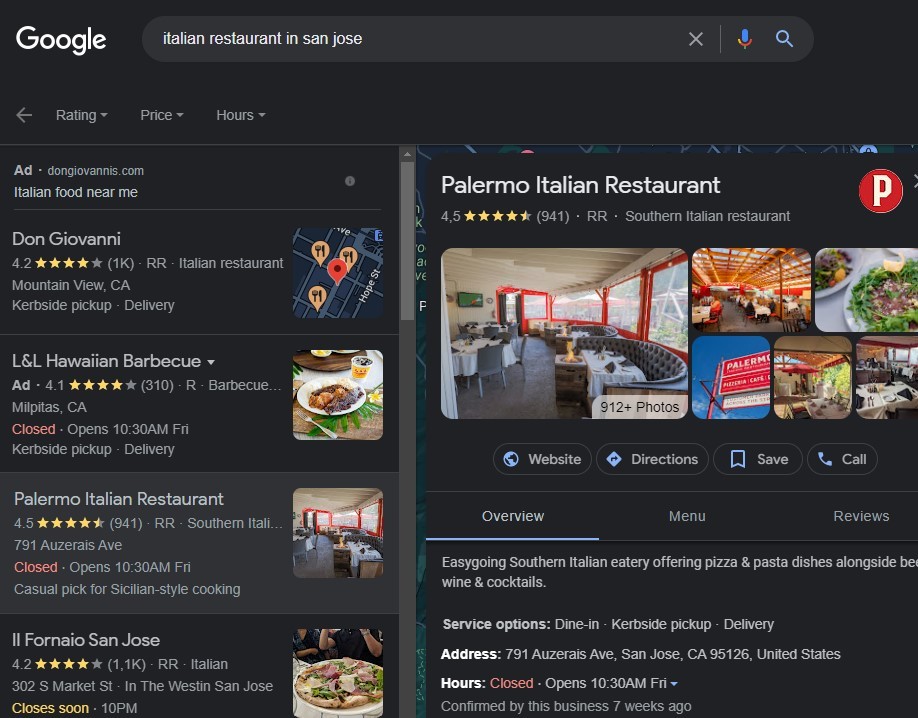Click results list scrollbar thumb
This screenshot has height=718, width=918.
click(x=407, y=240)
